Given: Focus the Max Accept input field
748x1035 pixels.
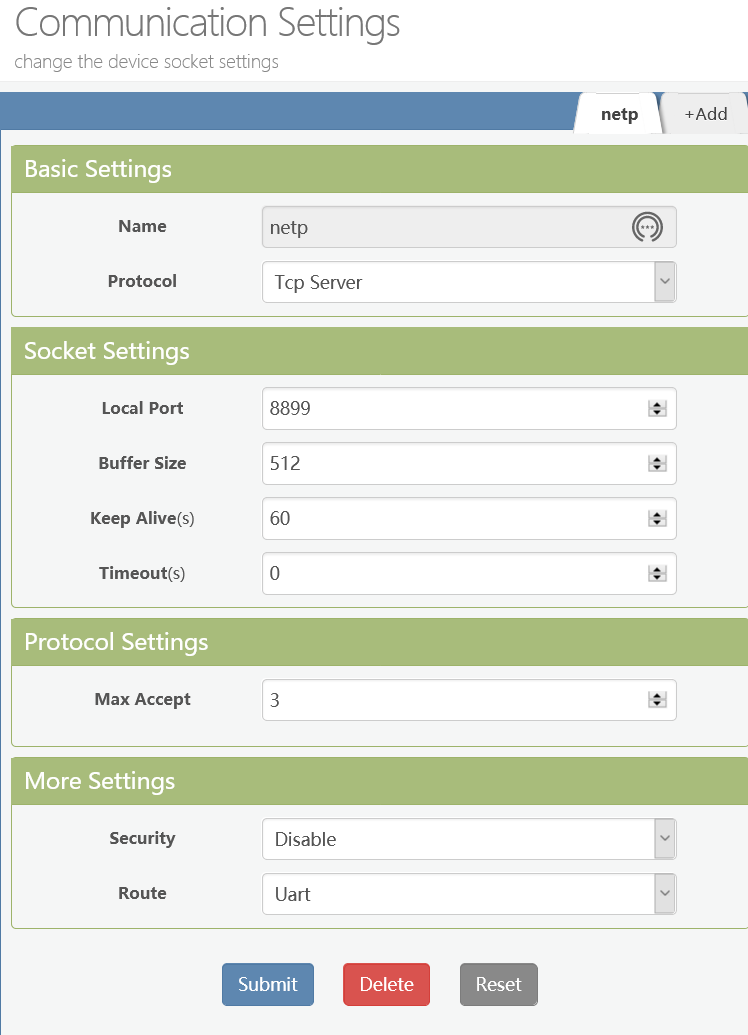Looking at the screenshot, I should click(450, 700).
